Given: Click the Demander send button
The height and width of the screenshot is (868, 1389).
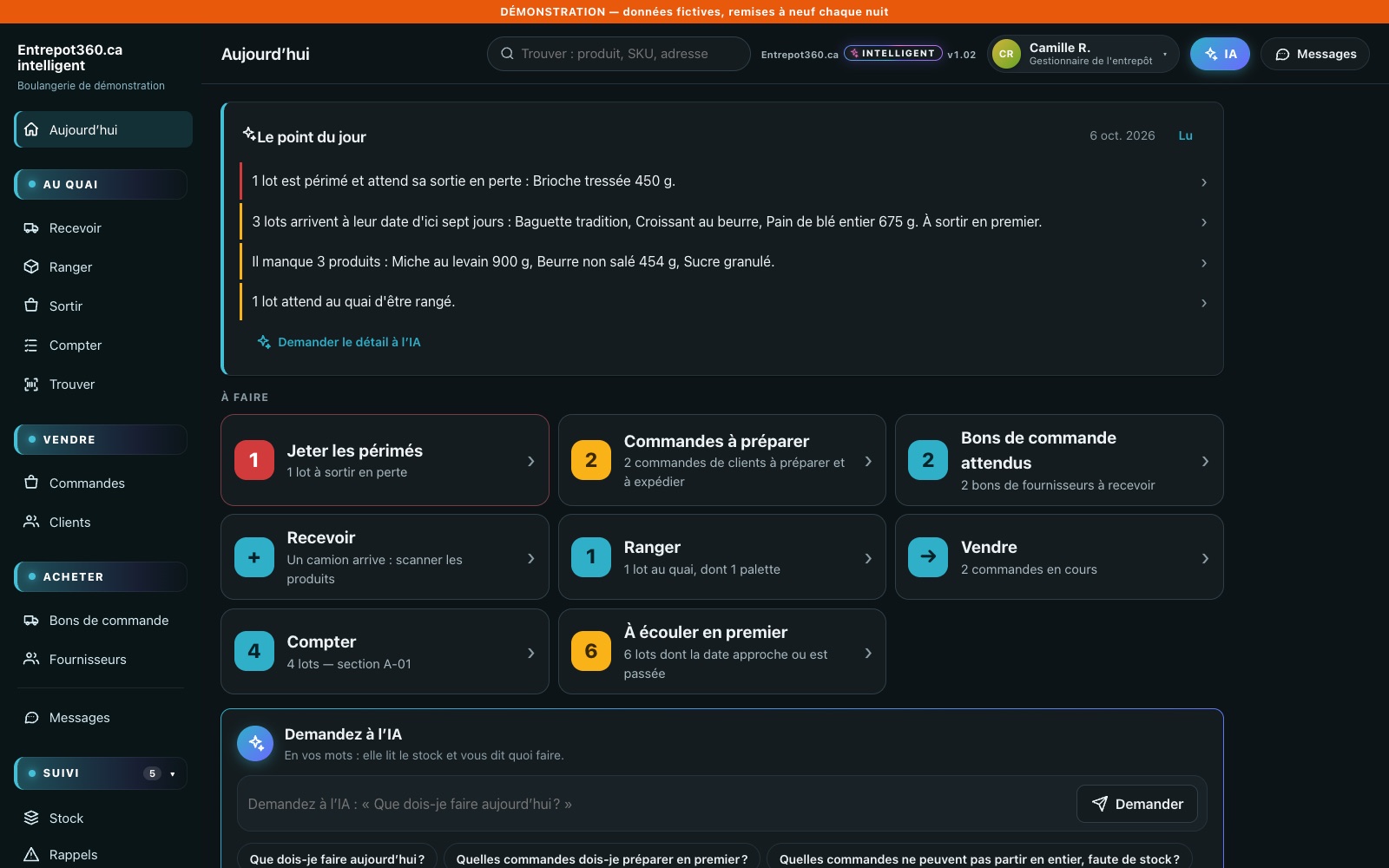Looking at the screenshot, I should point(1137,804).
